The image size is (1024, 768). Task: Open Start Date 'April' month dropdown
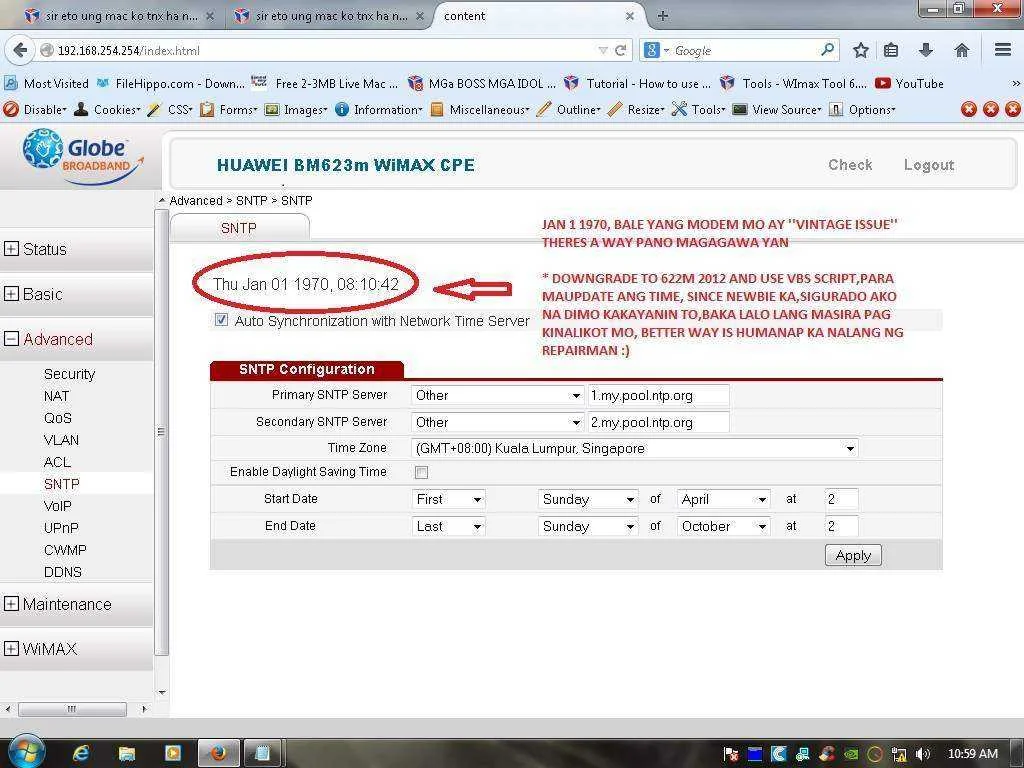(724, 500)
